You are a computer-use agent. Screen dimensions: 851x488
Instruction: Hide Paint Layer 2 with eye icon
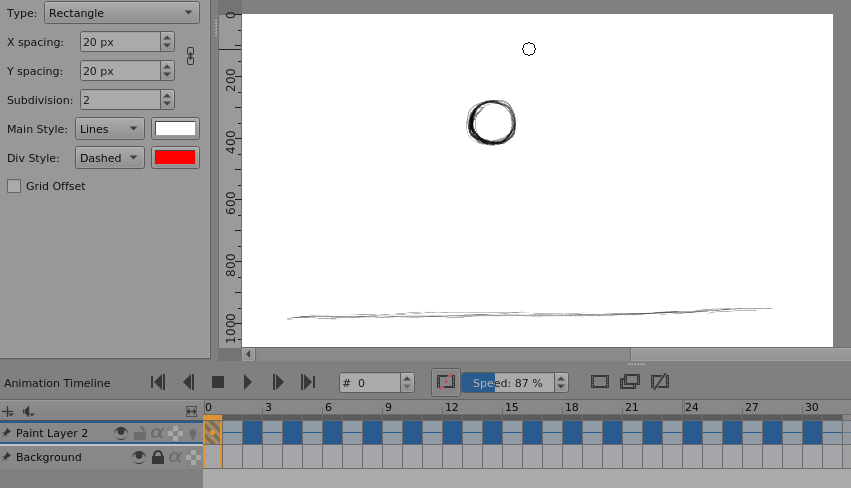121,433
